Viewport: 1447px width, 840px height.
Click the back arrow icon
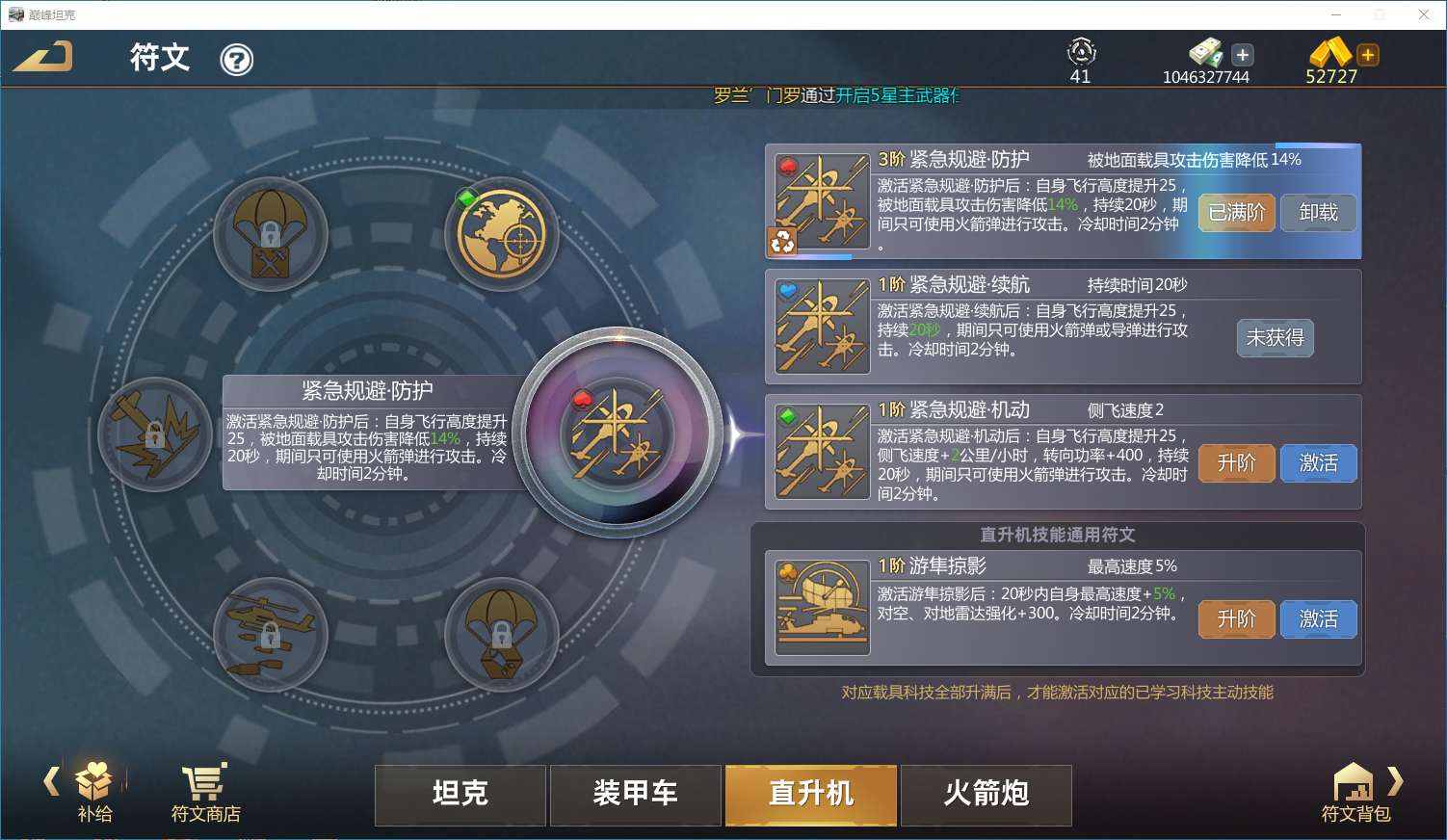point(42,57)
